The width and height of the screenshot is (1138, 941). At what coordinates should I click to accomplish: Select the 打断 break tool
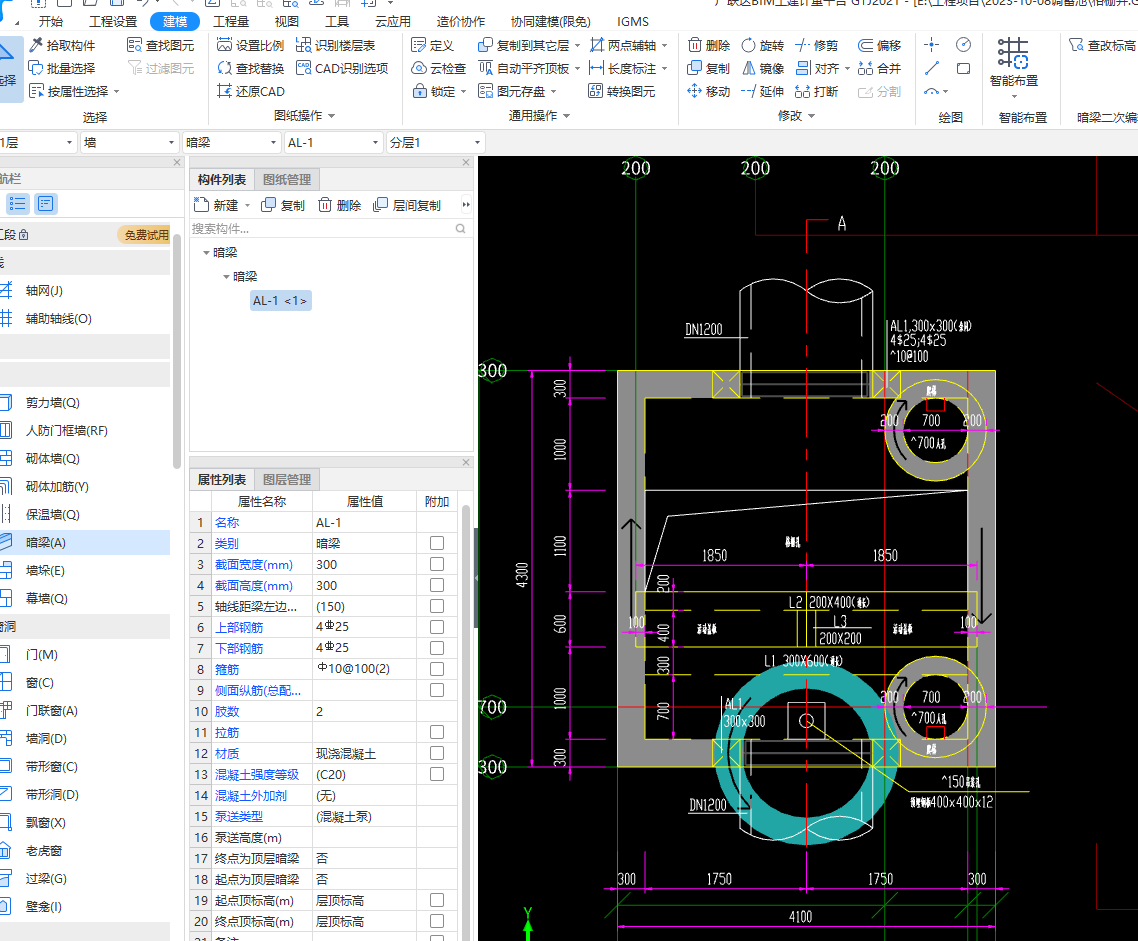(816, 91)
